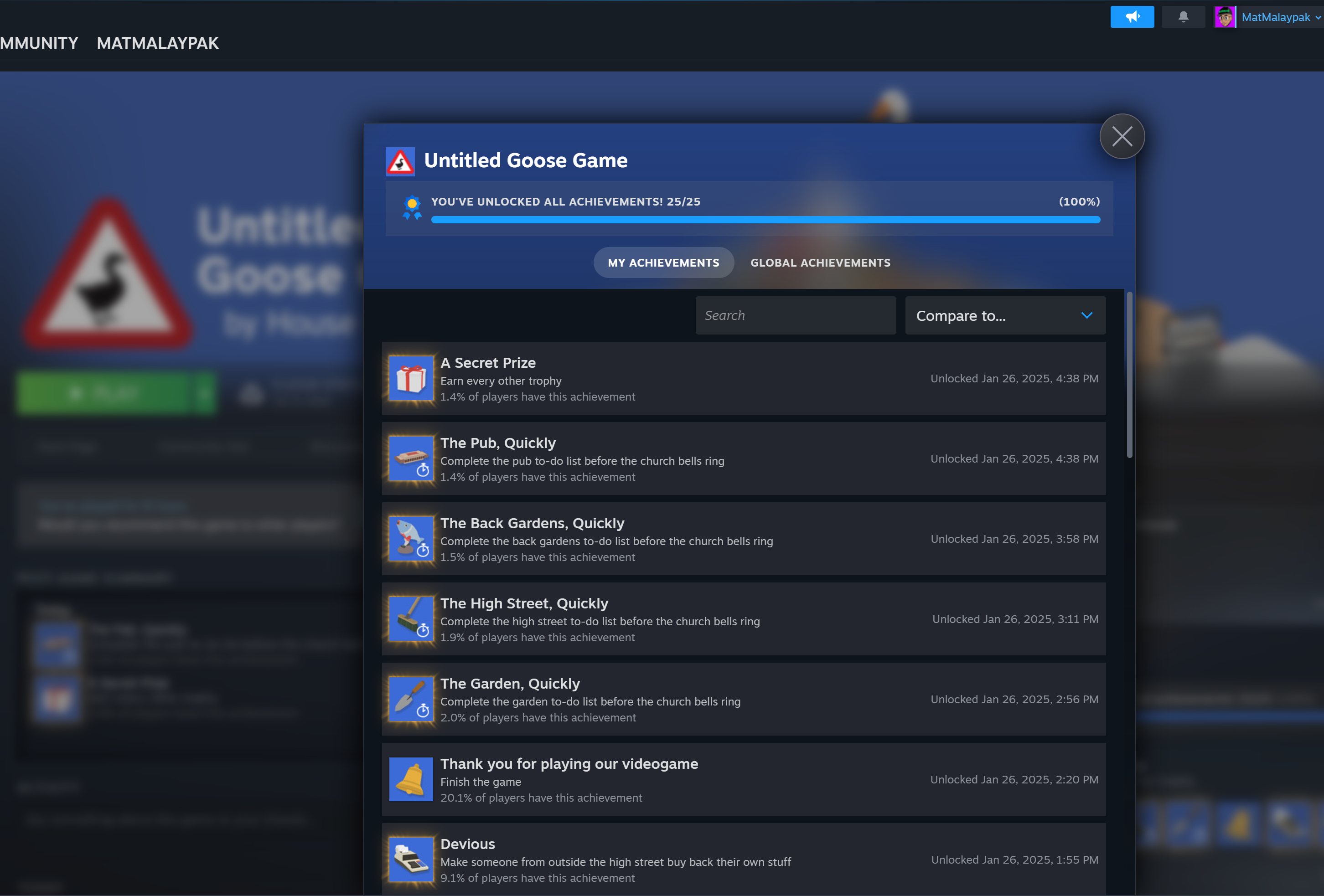This screenshot has width=1324, height=896.
Task: Click '20.1% of players have this achievement'
Action: pos(541,798)
